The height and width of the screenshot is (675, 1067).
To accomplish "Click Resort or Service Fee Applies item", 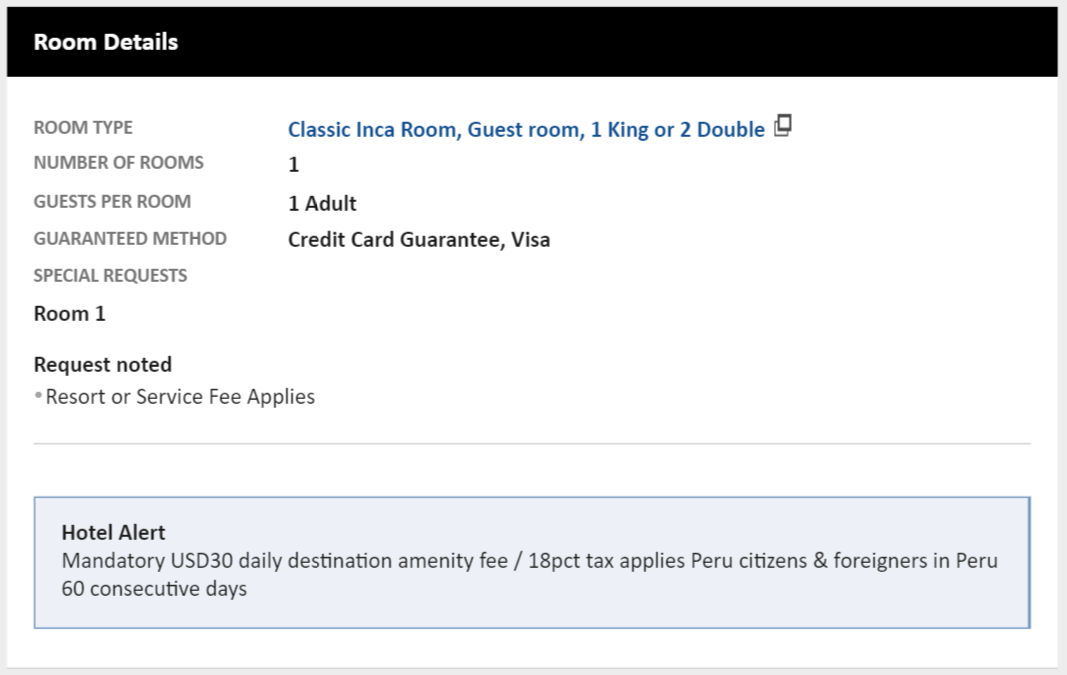I will (x=180, y=397).
